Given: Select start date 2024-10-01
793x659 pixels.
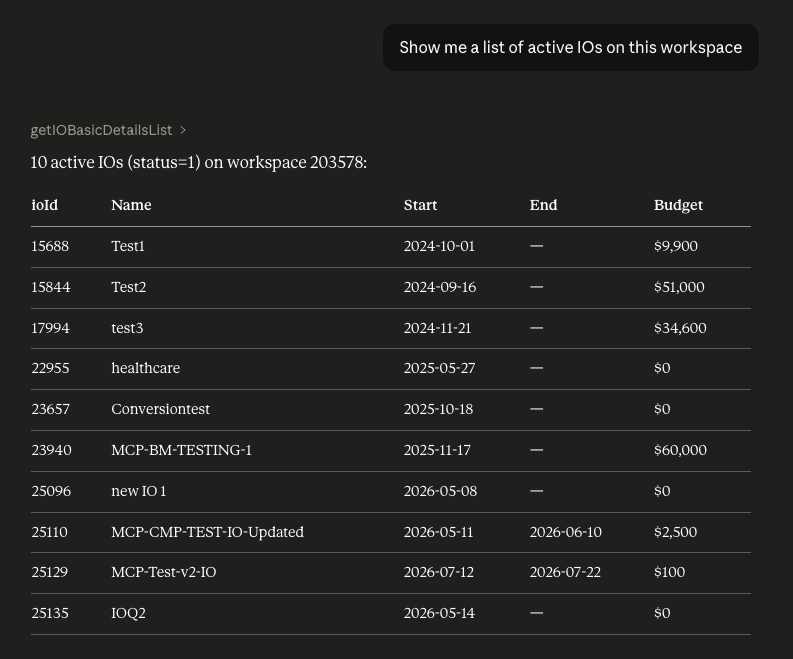Looking at the screenshot, I should click(439, 246).
